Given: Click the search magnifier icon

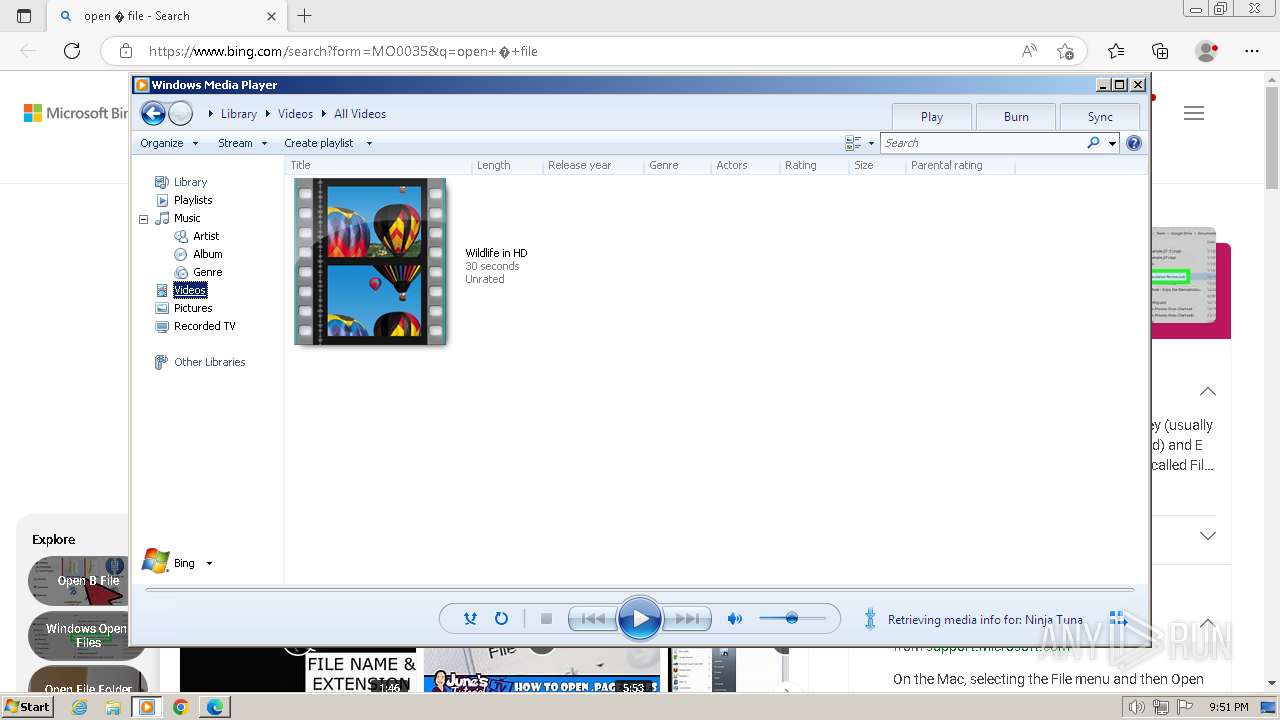Looking at the screenshot, I should click(x=1093, y=143).
